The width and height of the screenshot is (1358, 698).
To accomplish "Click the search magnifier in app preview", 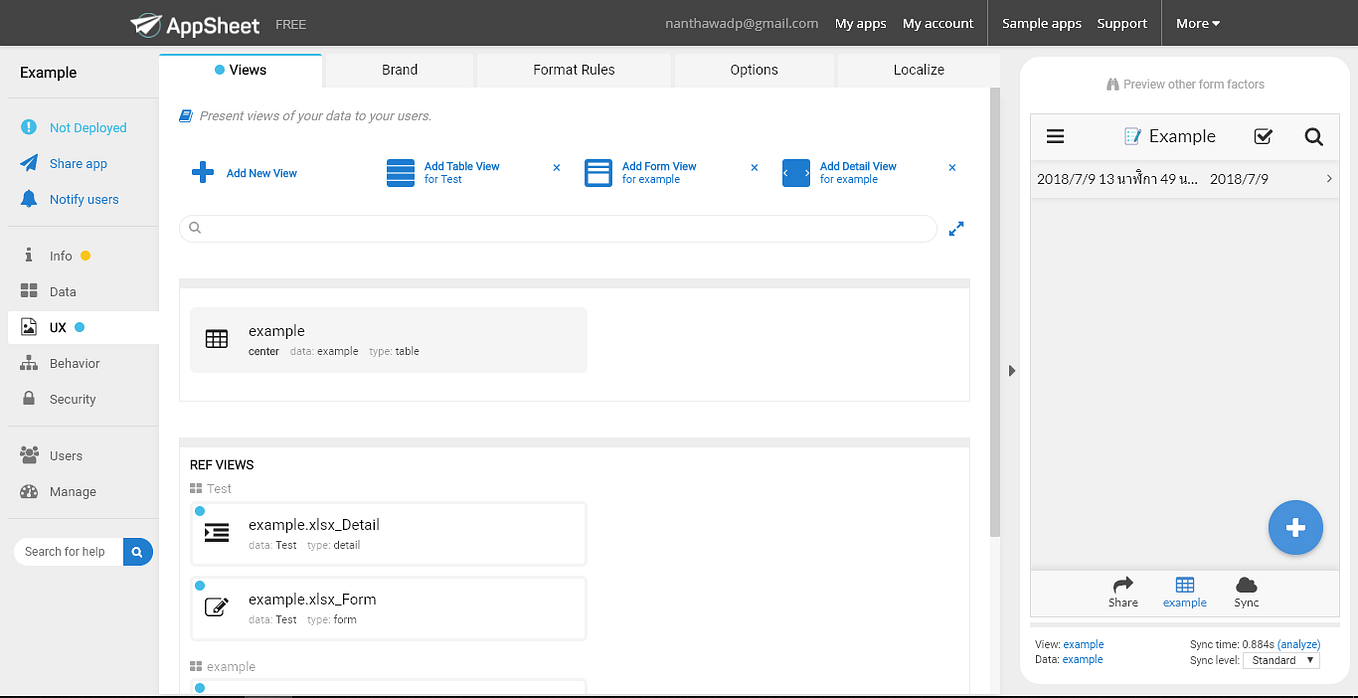I will tap(1314, 137).
